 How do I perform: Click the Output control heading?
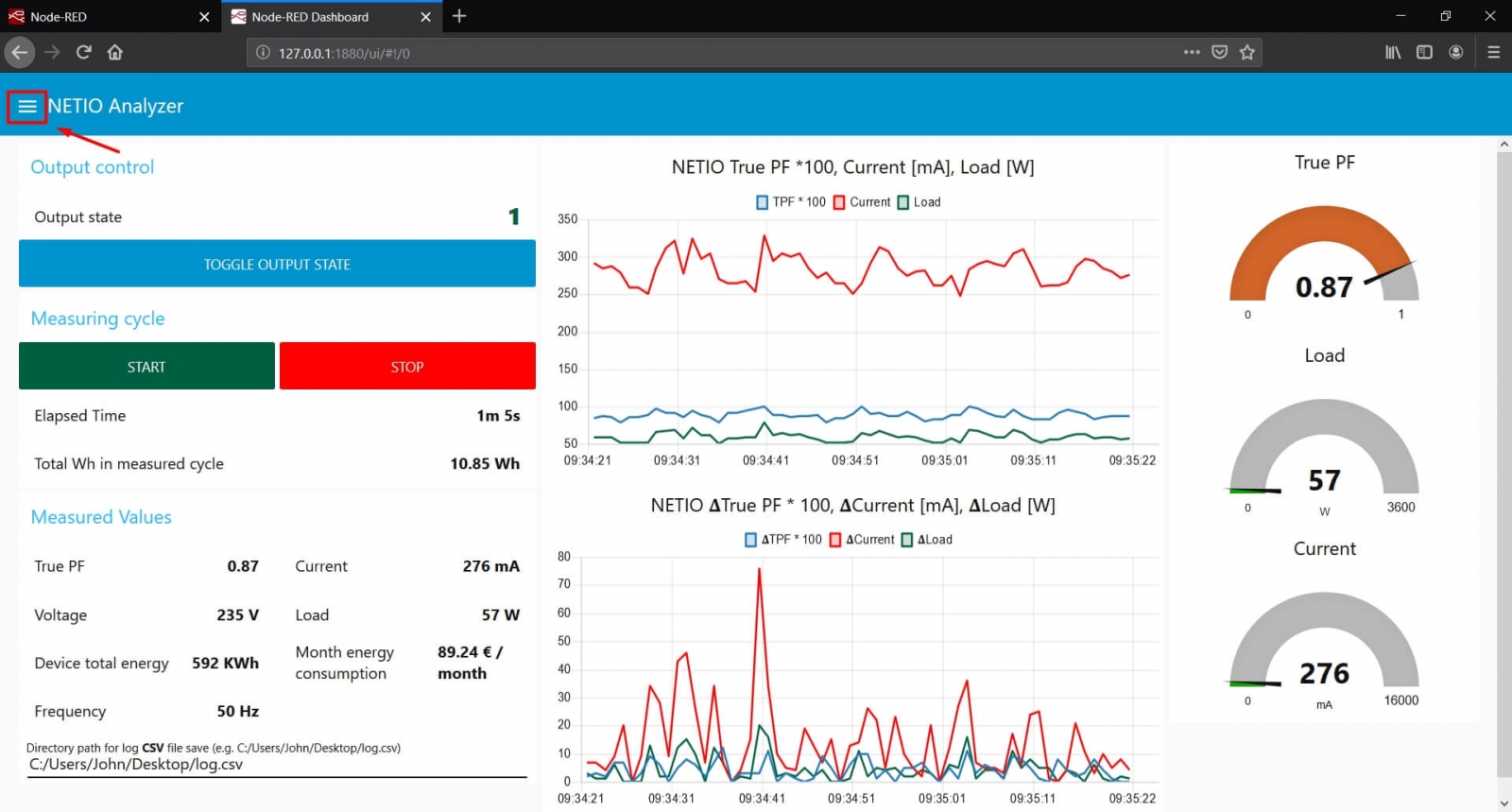(92, 167)
